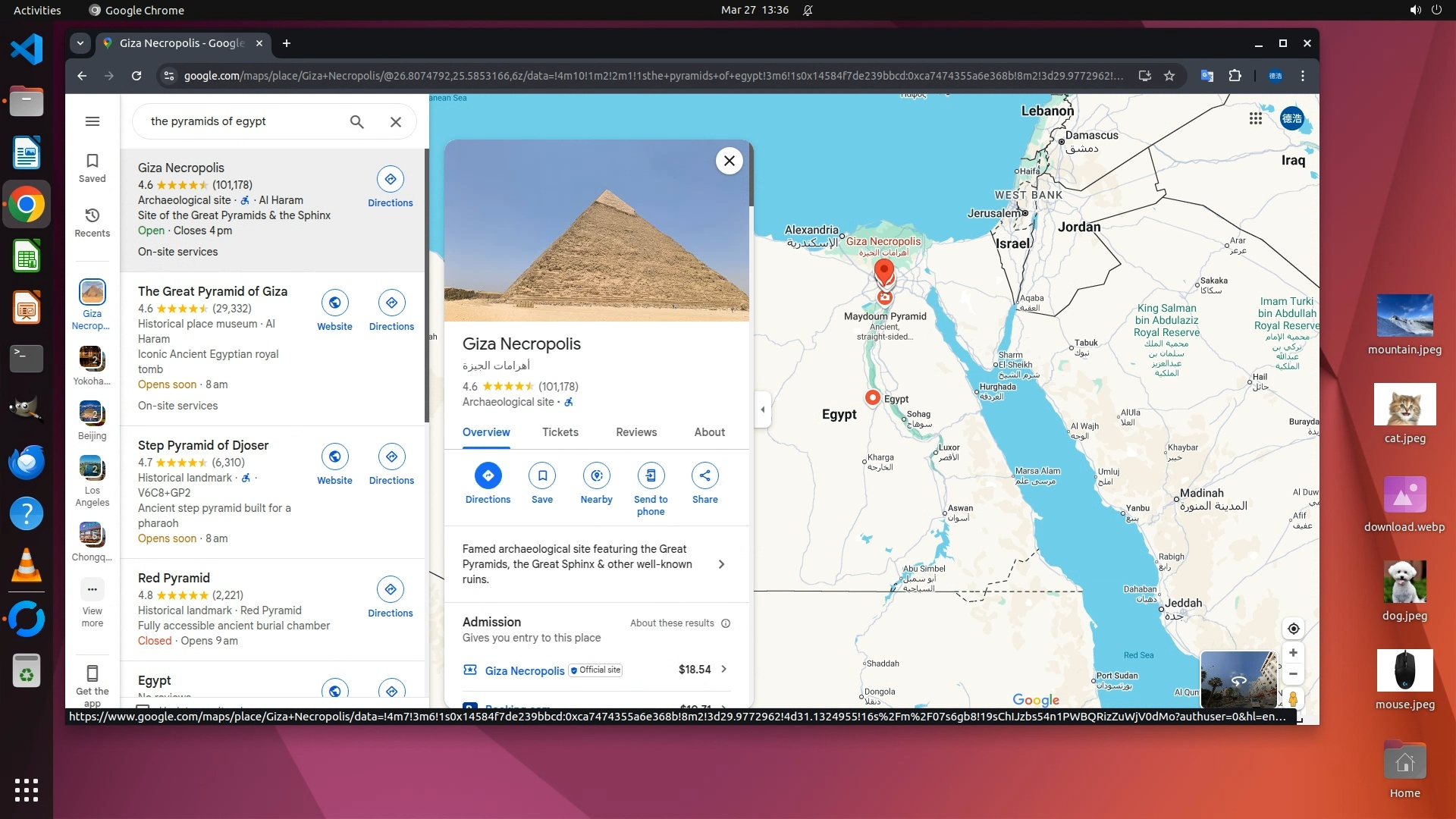
Task: Collapse the side panel arrow
Action: pyautogui.click(x=763, y=409)
